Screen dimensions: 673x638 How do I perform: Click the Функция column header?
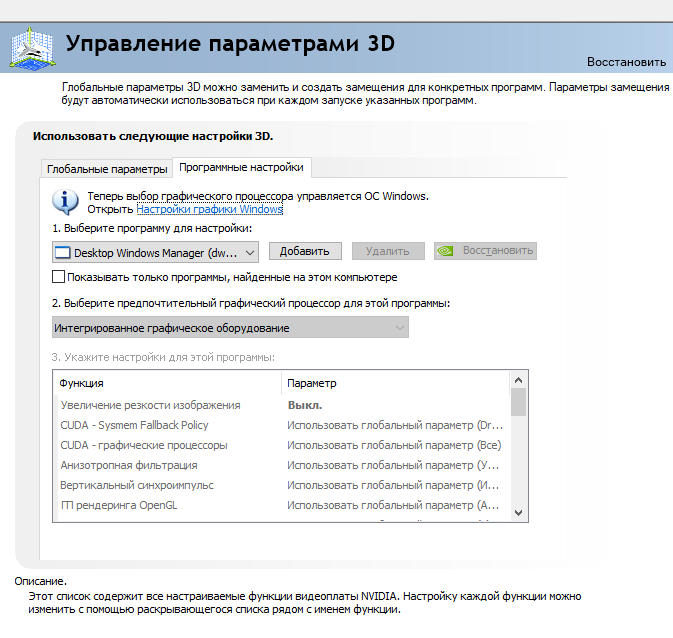(x=168, y=383)
